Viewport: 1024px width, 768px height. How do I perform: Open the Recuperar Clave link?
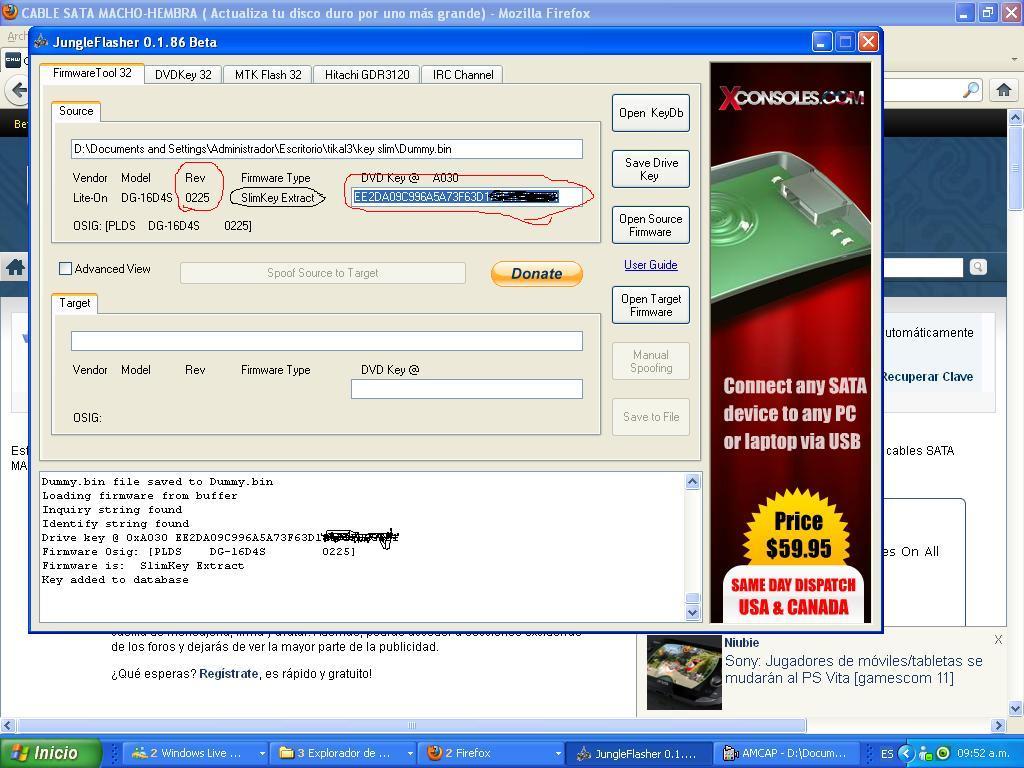[x=927, y=377]
